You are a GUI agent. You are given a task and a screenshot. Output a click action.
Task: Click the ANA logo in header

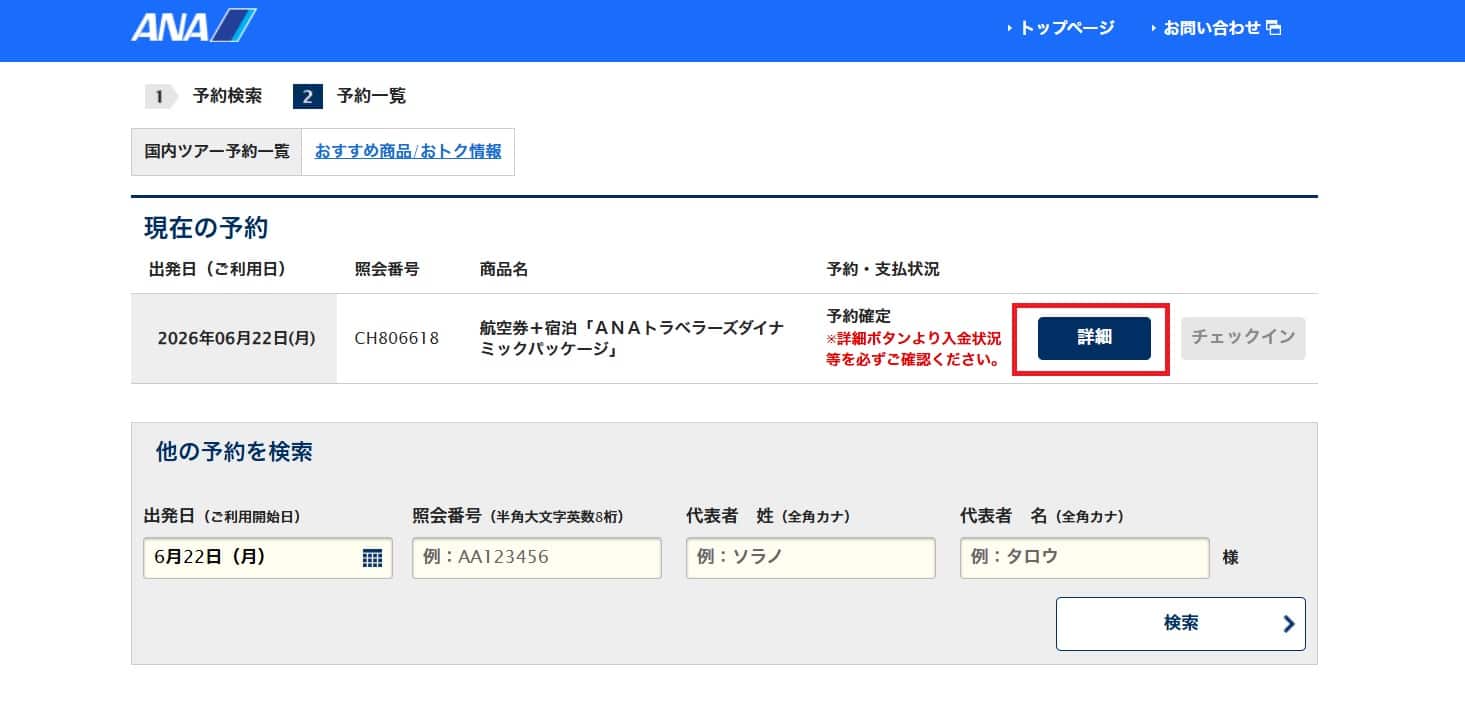(x=193, y=26)
